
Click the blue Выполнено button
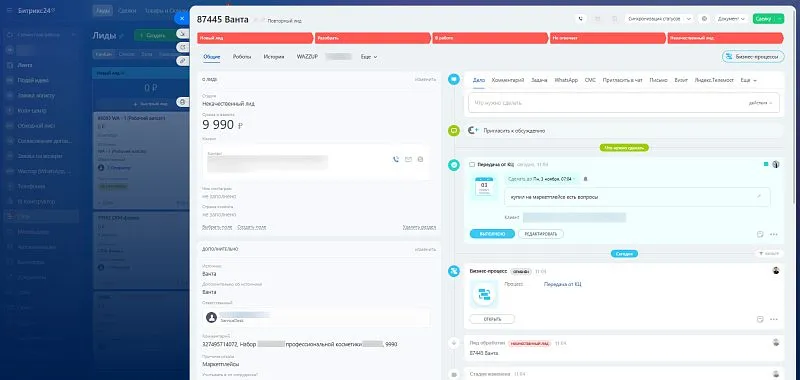point(492,234)
